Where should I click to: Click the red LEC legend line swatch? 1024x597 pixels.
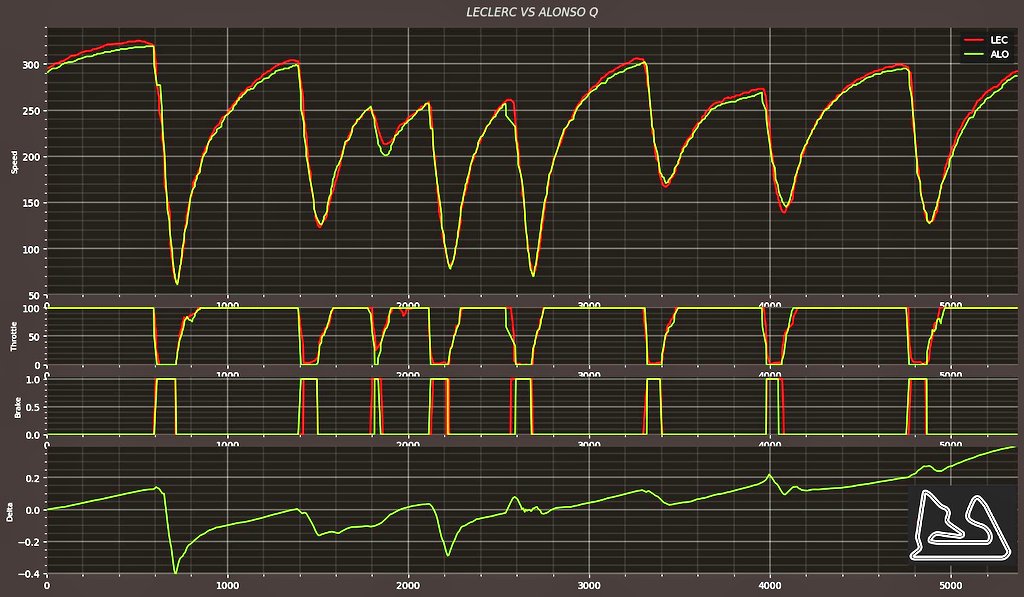click(x=974, y=40)
